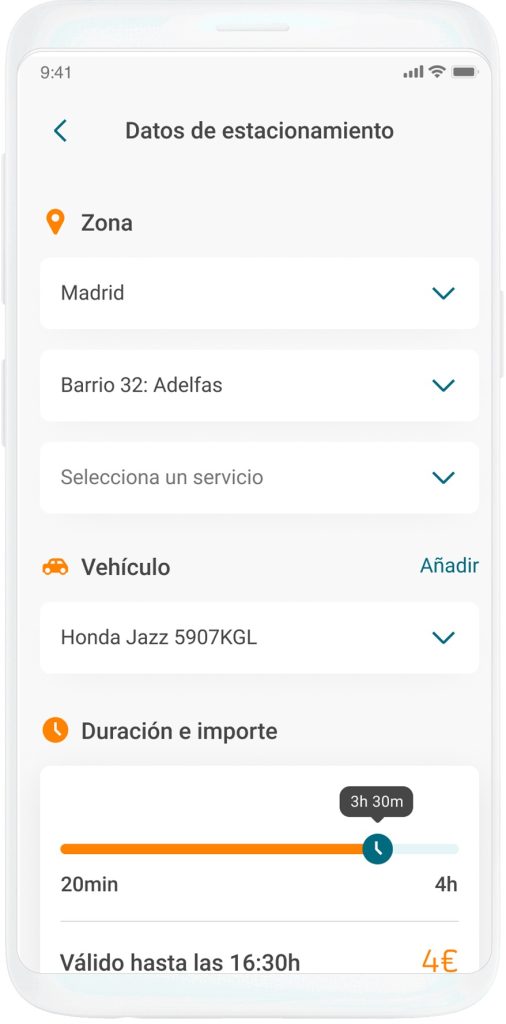
Task: Go back with the left arrow icon
Action: (60, 131)
